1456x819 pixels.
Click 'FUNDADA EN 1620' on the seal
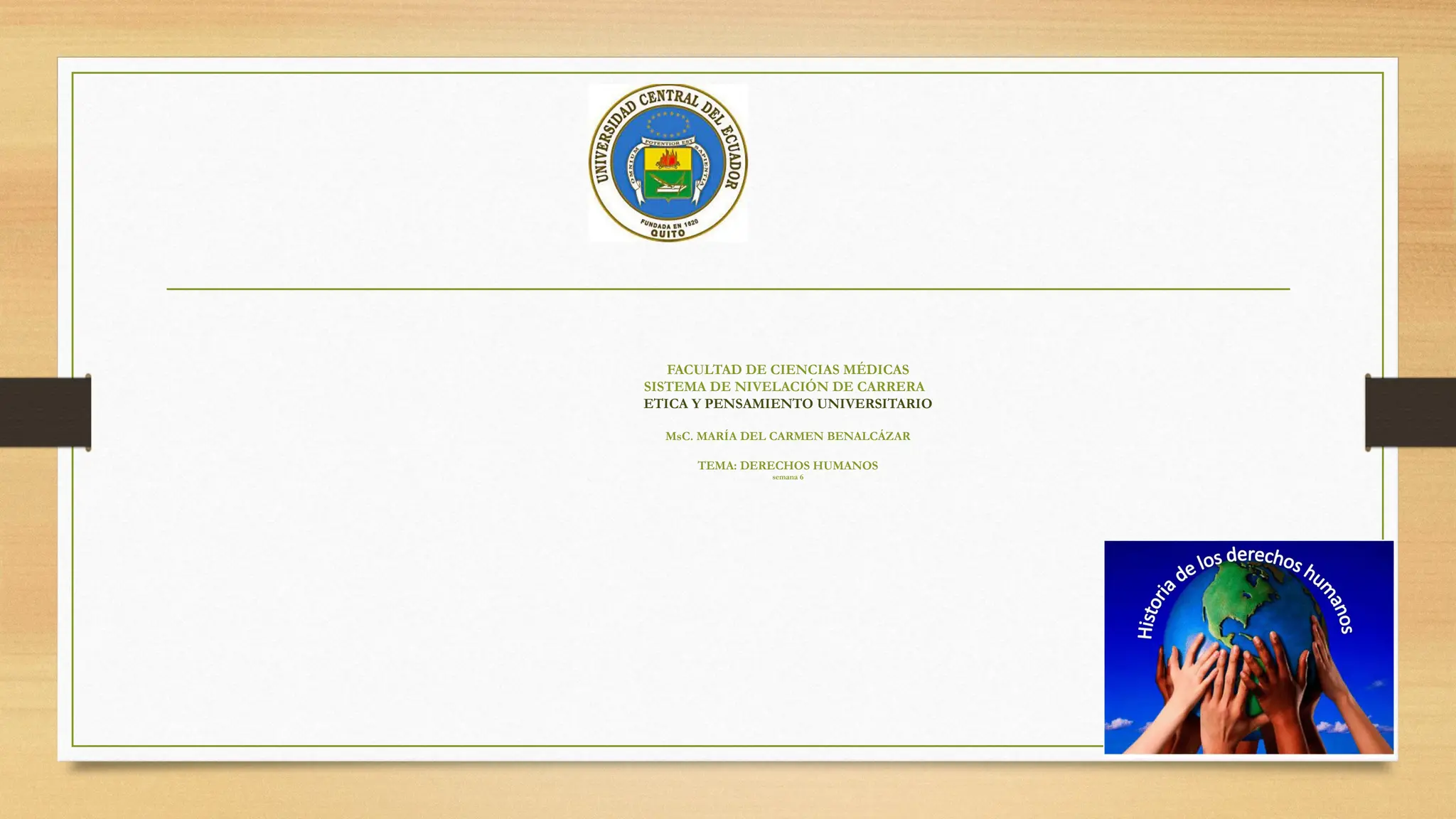pyautogui.click(x=668, y=225)
